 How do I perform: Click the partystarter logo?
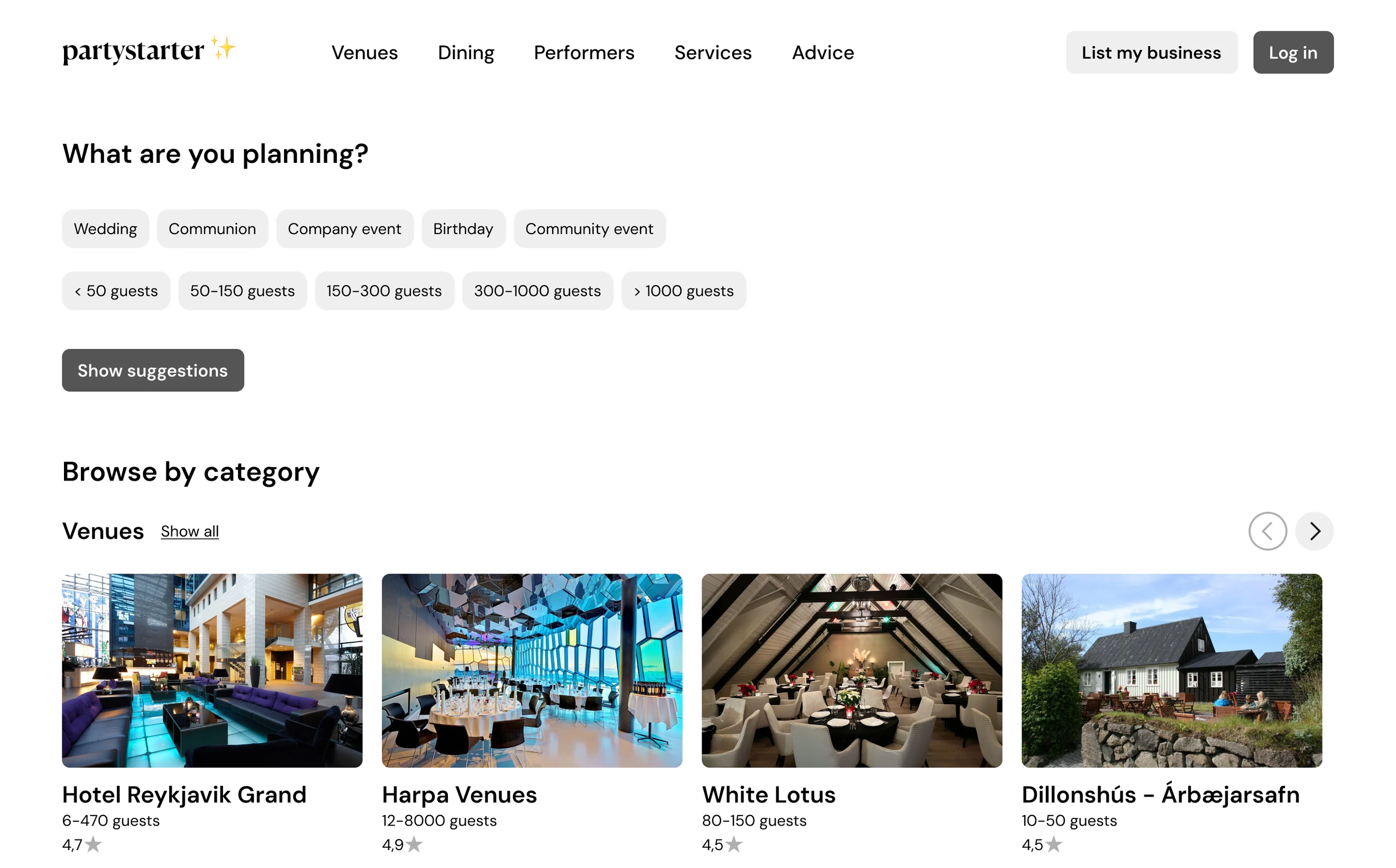tap(149, 51)
